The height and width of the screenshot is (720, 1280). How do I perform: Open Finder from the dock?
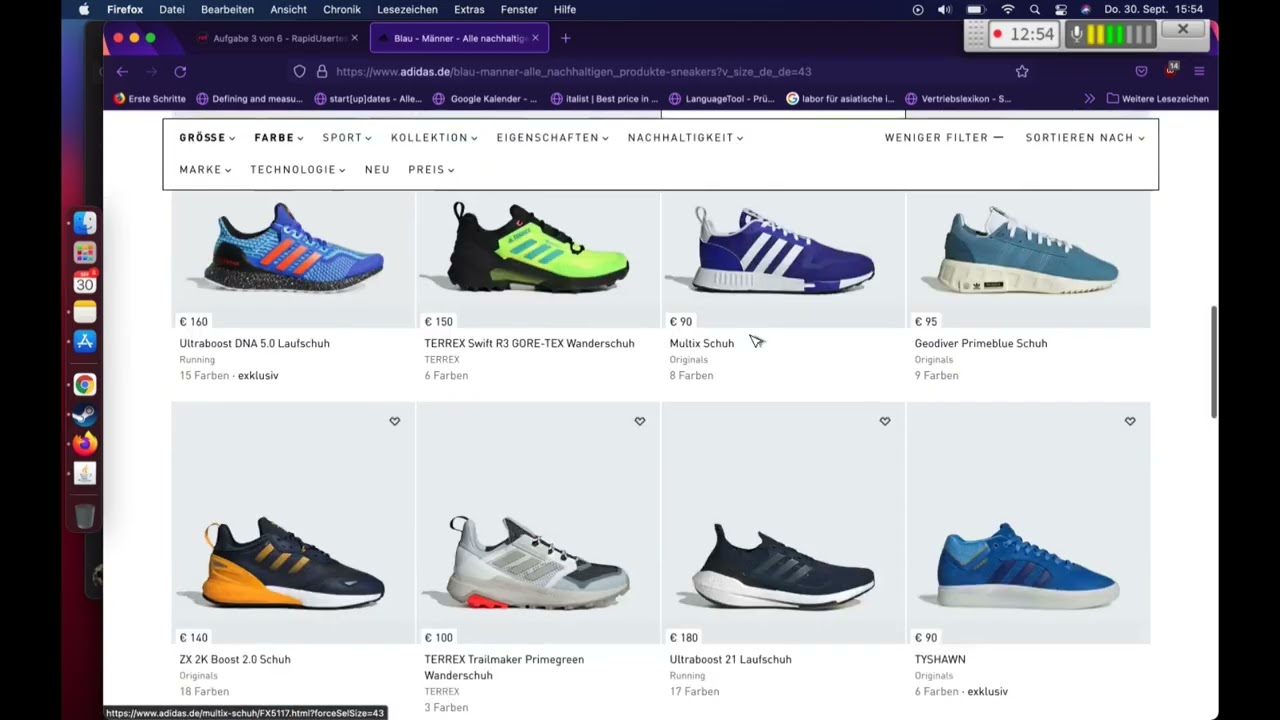point(85,223)
